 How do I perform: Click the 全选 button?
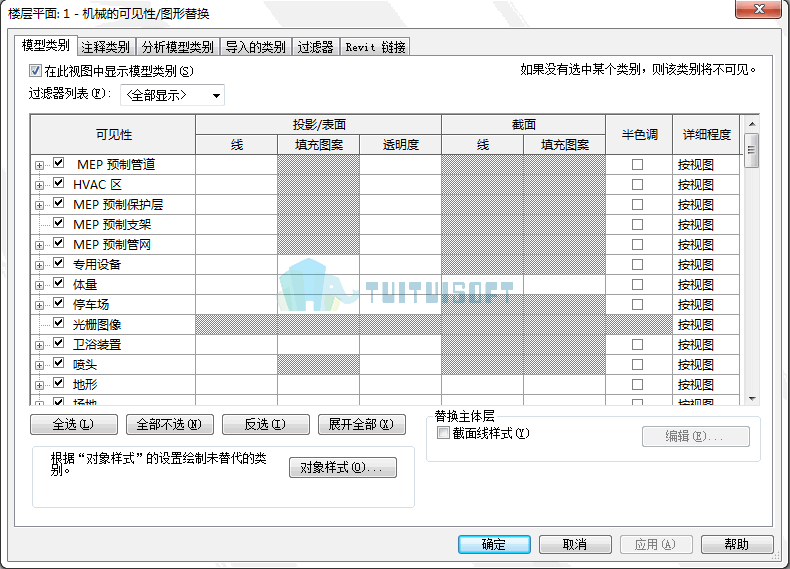pos(74,424)
